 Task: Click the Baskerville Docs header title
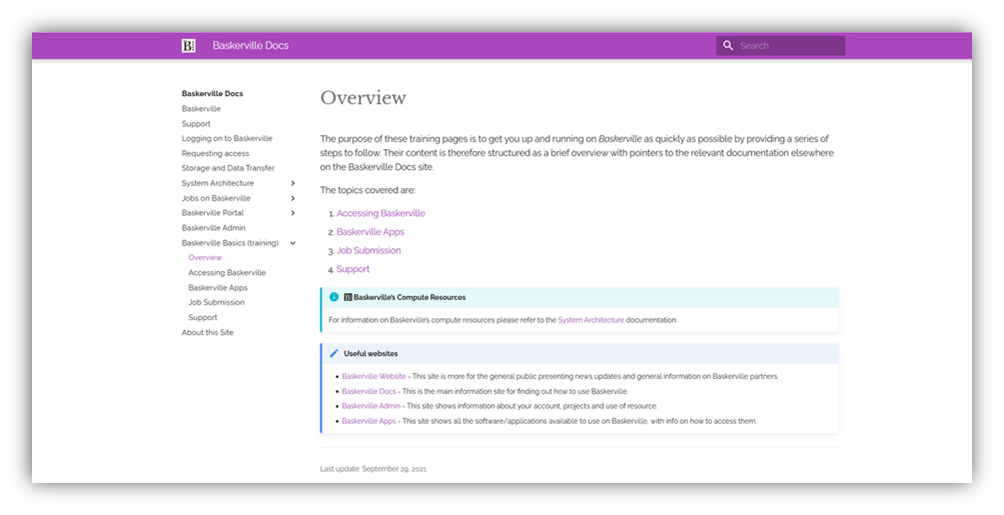click(250, 45)
